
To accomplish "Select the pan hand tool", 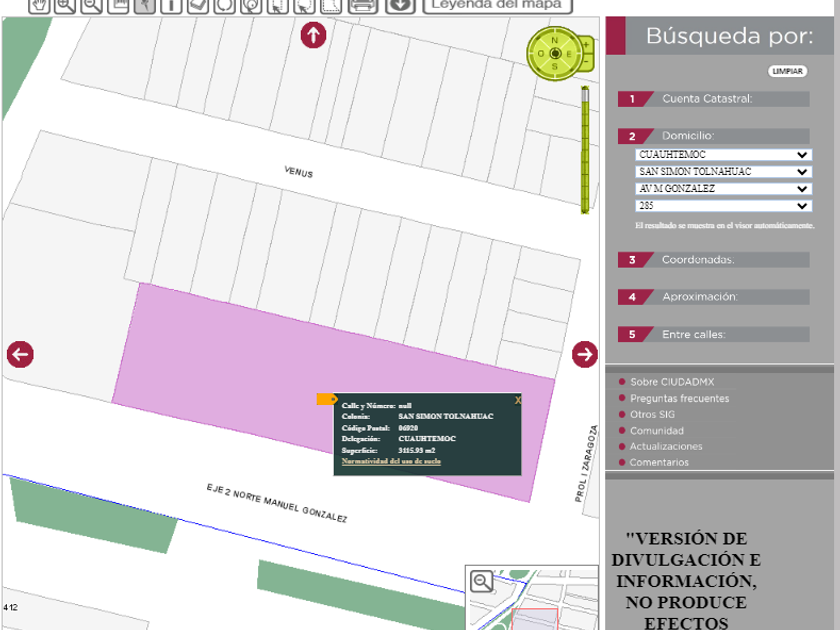I will pos(39,5).
